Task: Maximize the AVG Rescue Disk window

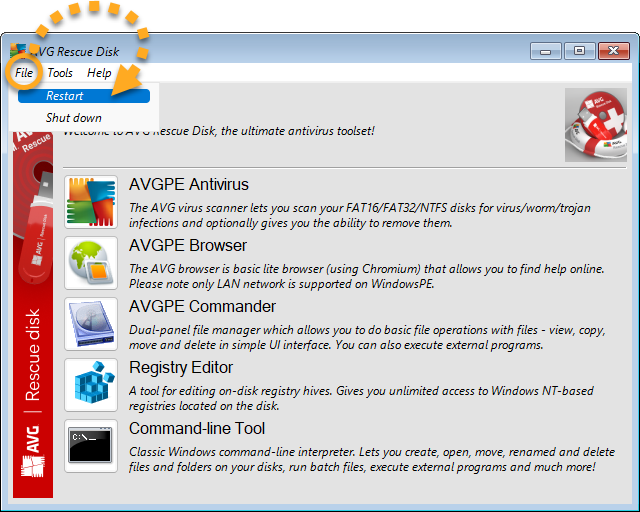Action: click(x=577, y=50)
